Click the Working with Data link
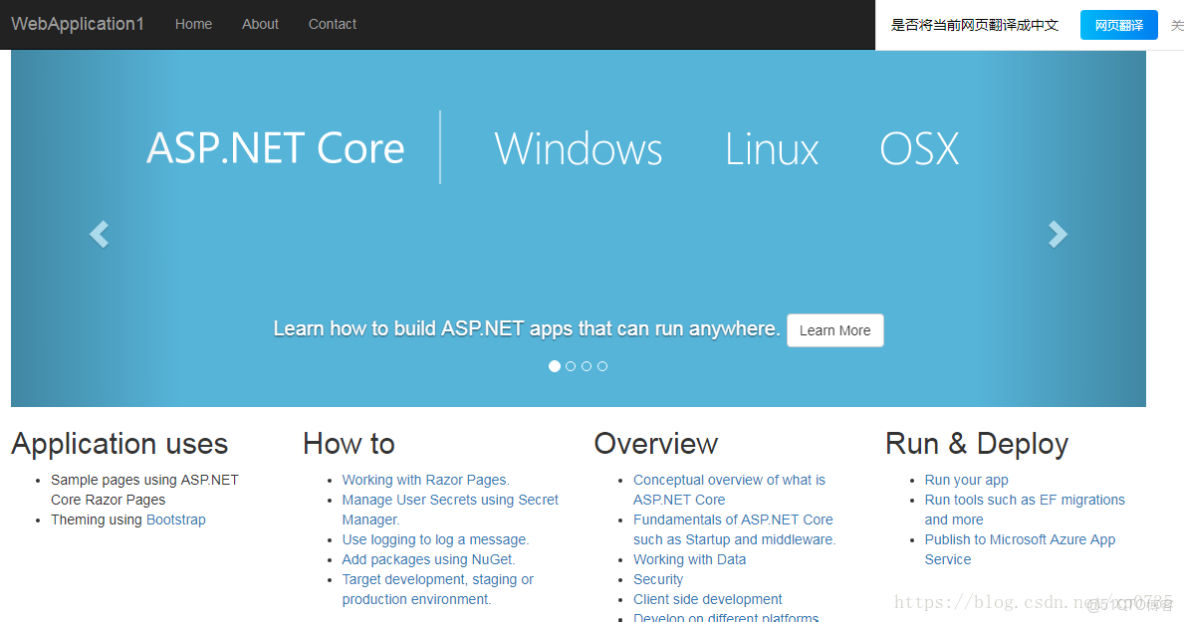Image resolution: width=1184 pixels, height=622 pixels. [x=689, y=559]
